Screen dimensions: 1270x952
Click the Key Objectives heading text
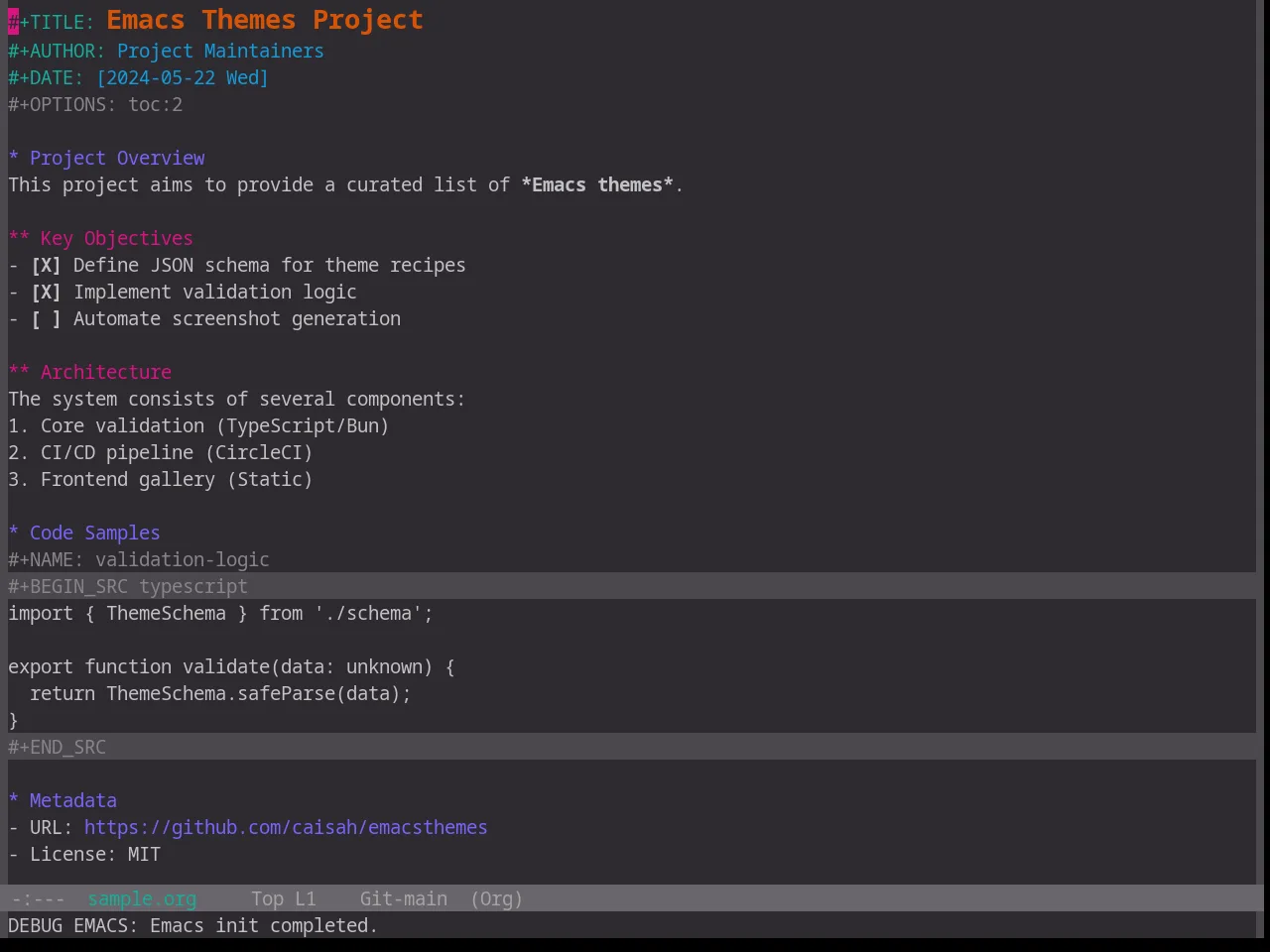coord(117,239)
